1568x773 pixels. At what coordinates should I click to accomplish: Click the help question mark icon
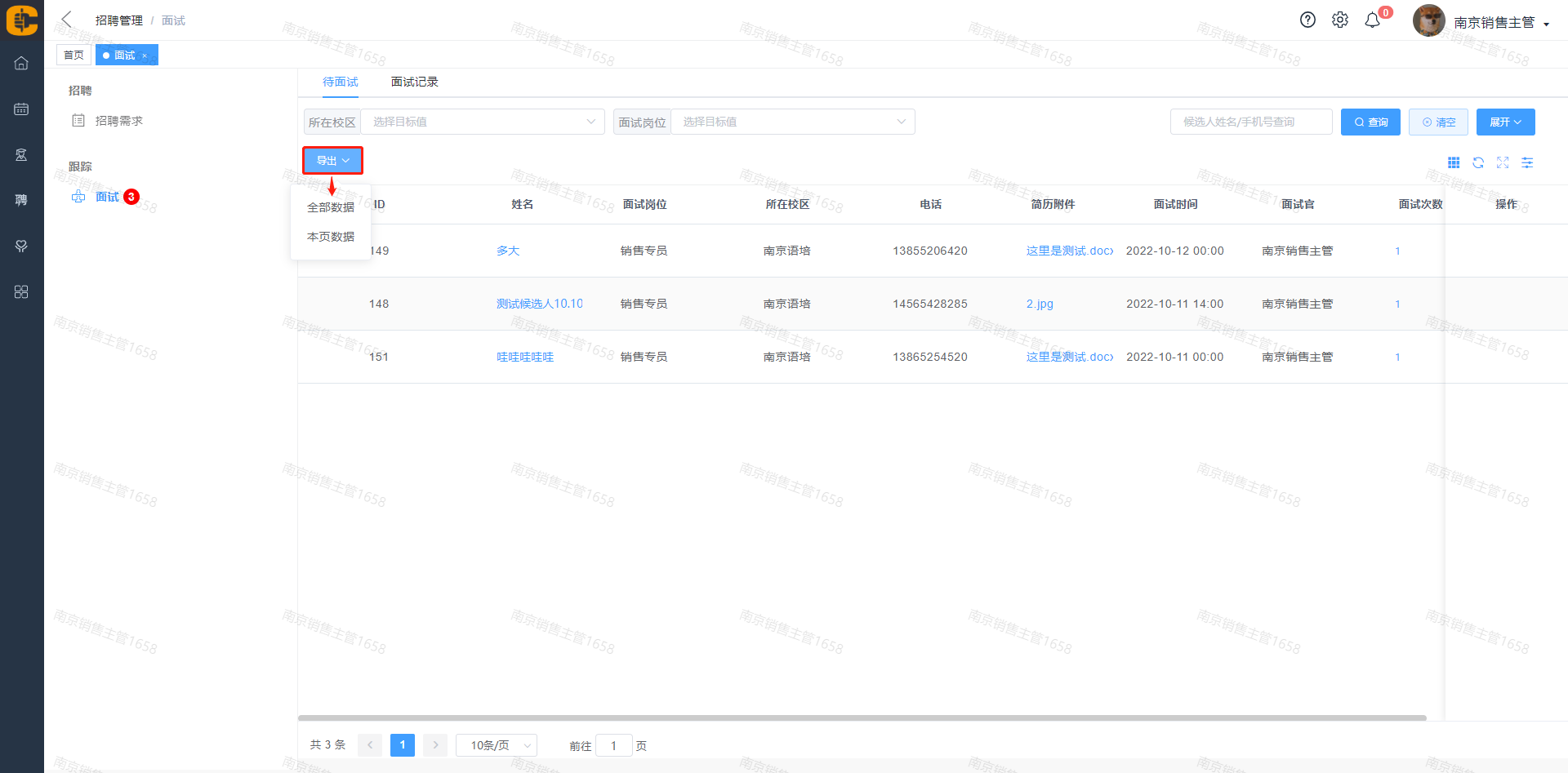coord(1307,20)
